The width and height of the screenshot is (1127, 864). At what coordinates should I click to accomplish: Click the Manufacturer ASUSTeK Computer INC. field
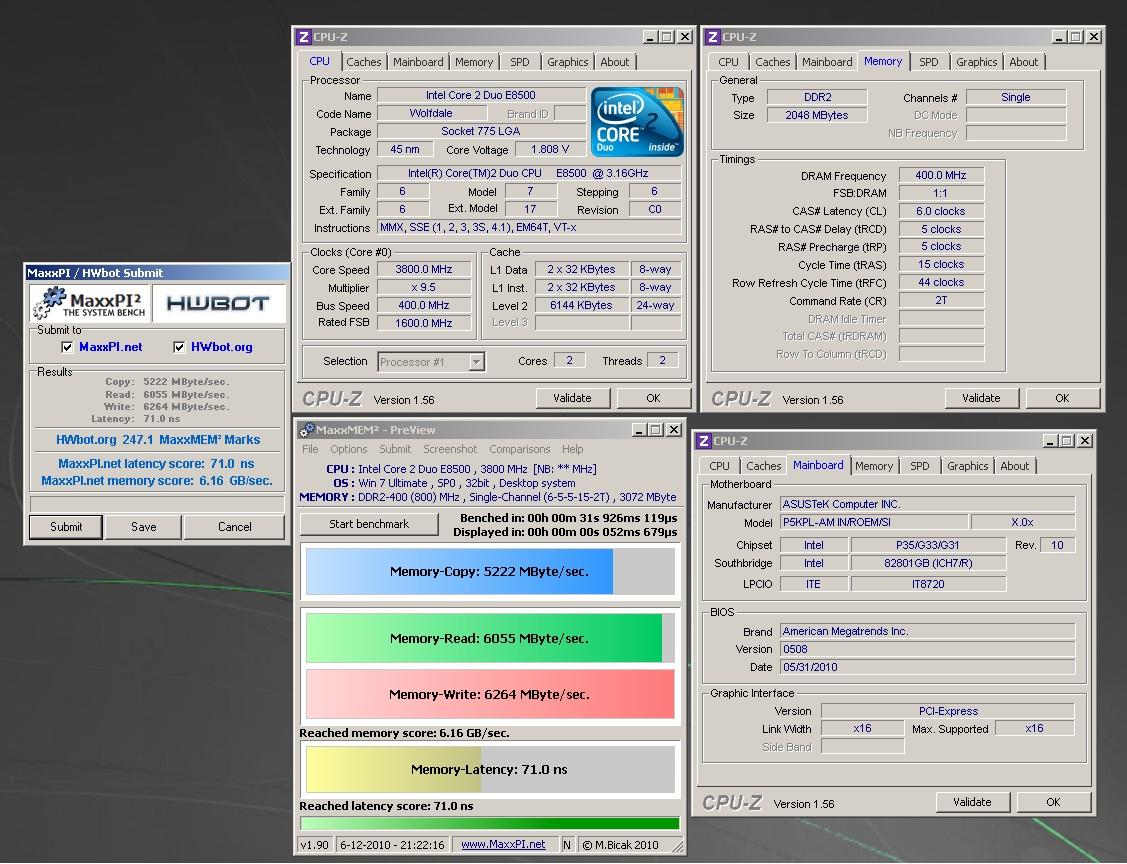(928, 505)
